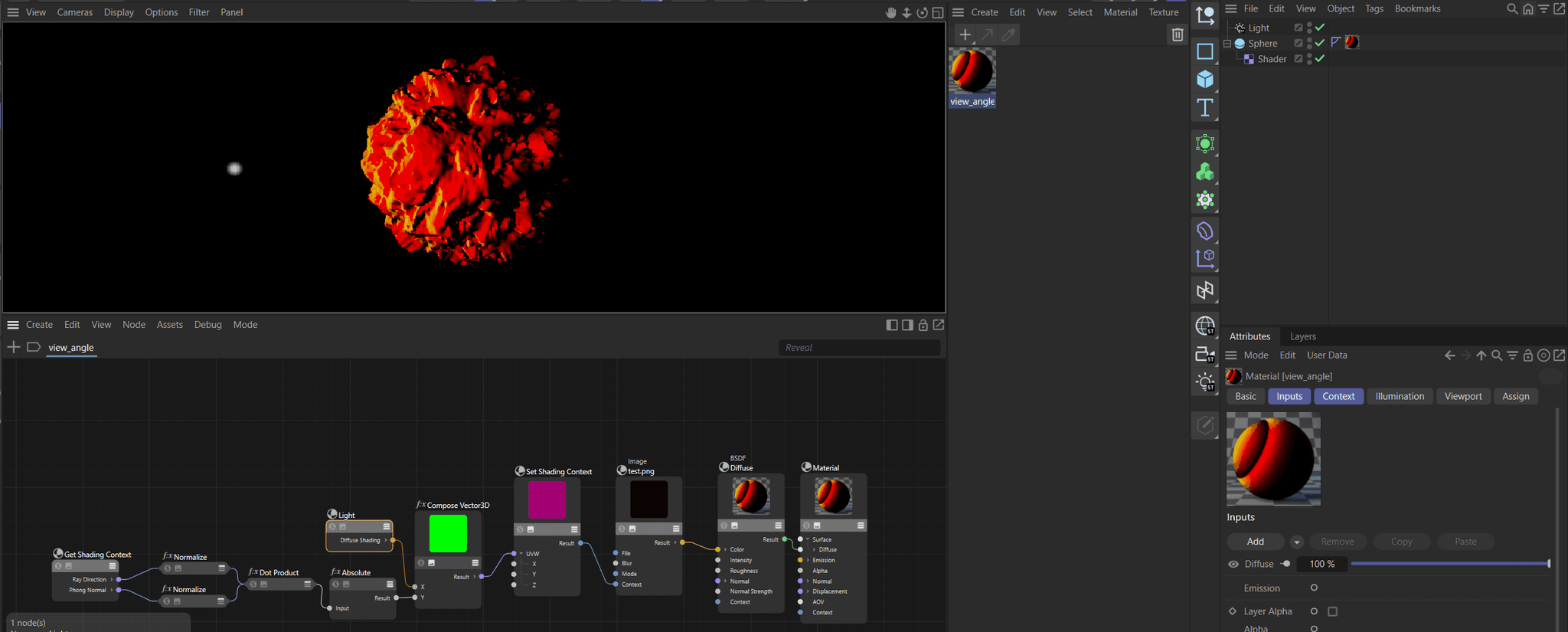The image size is (1568, 632).
Task: Click the viewport dolly zoom icon
Action: (906, 12)
